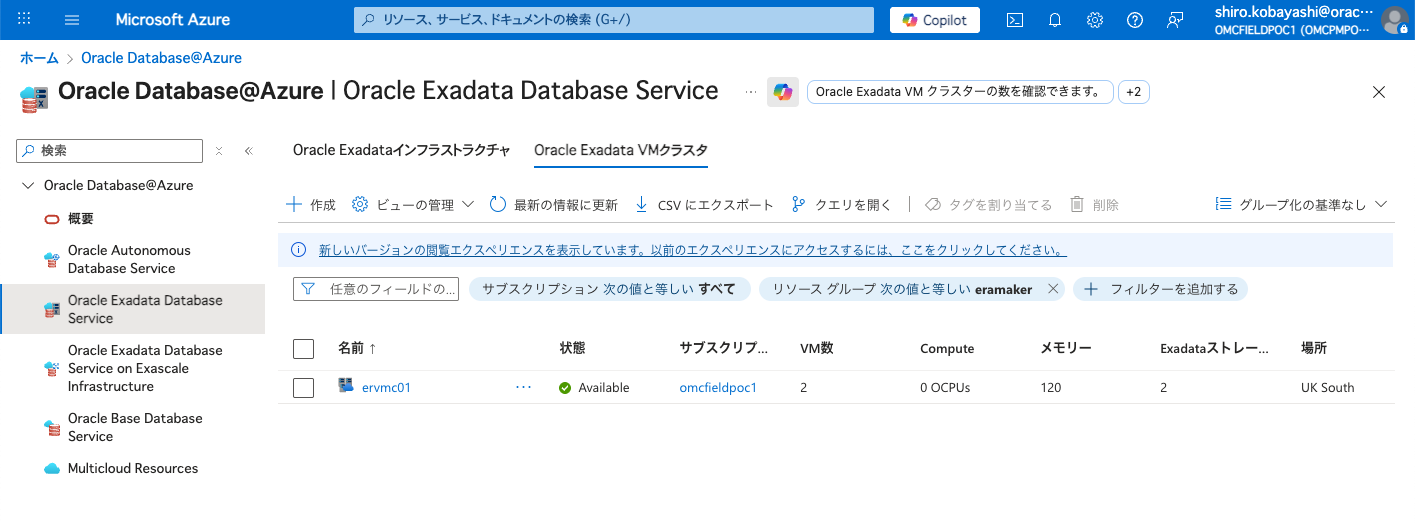Image resolution: width=1415 pixels, height=527 pixels.
Task: Open the more options ellipsis beside page title
Action: (x=751, y=92)
